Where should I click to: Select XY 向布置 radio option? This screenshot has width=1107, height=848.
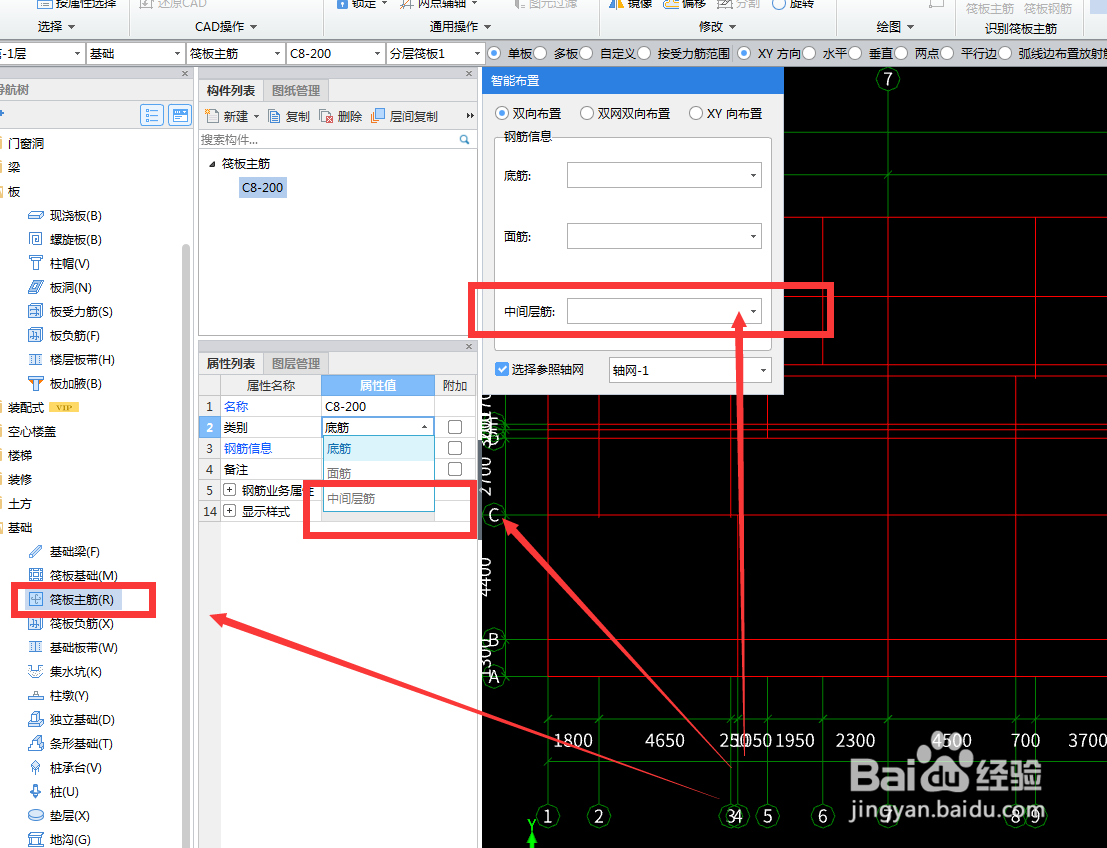[x=696, y=114]
